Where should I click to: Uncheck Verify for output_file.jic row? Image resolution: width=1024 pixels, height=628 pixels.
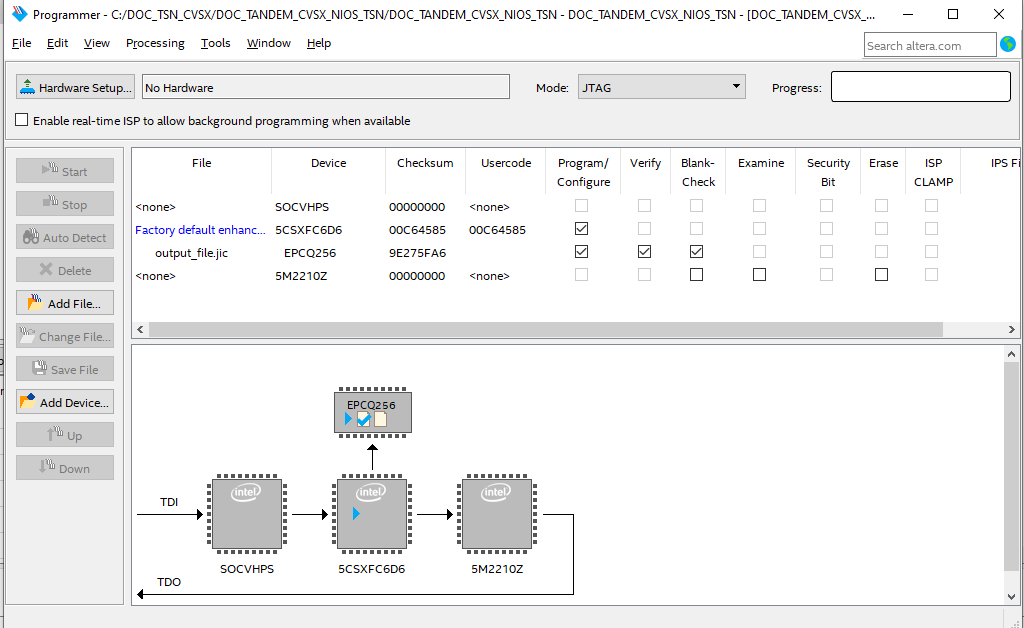645,251
